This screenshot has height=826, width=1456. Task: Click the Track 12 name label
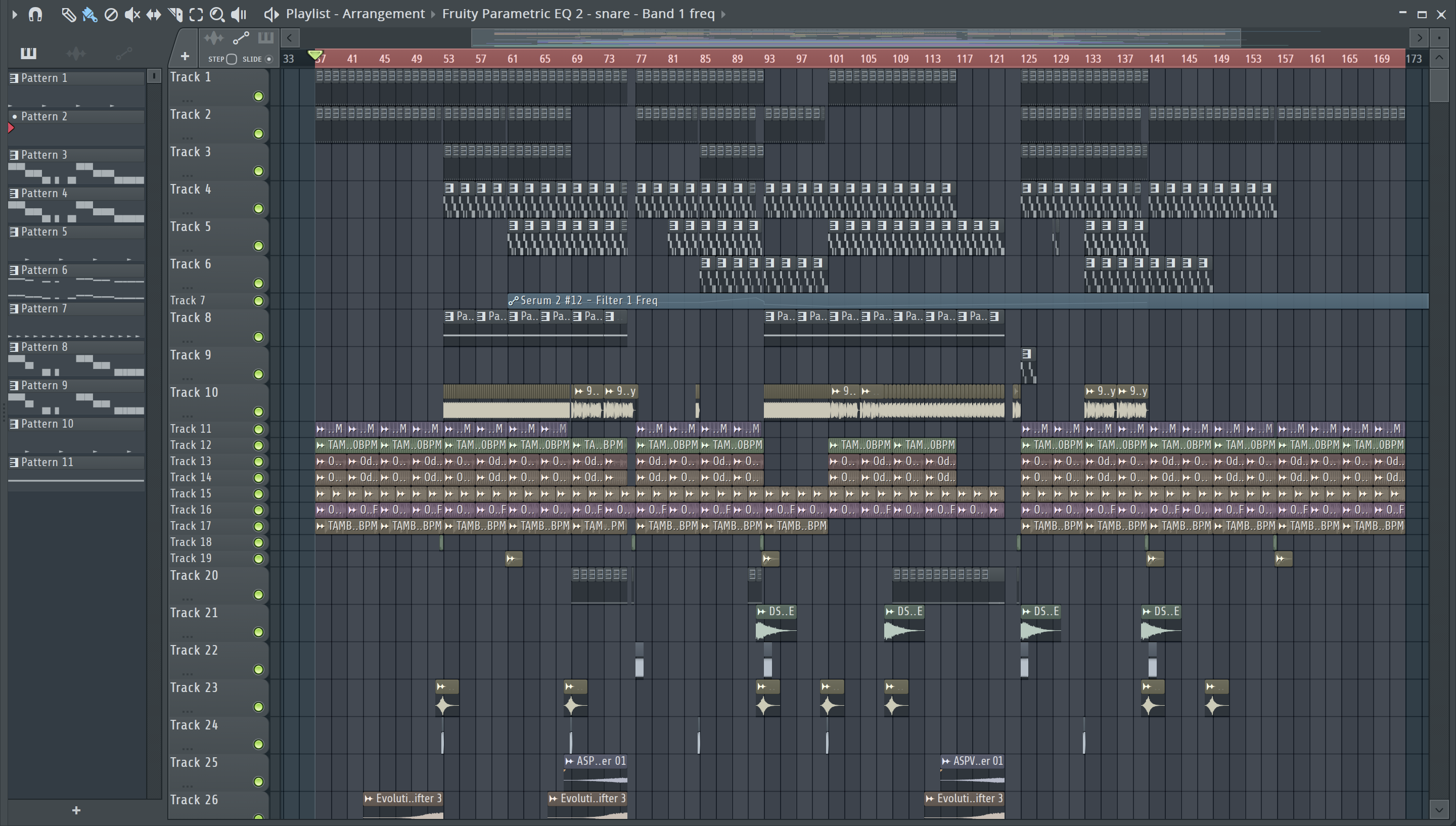tap(191, 445)
